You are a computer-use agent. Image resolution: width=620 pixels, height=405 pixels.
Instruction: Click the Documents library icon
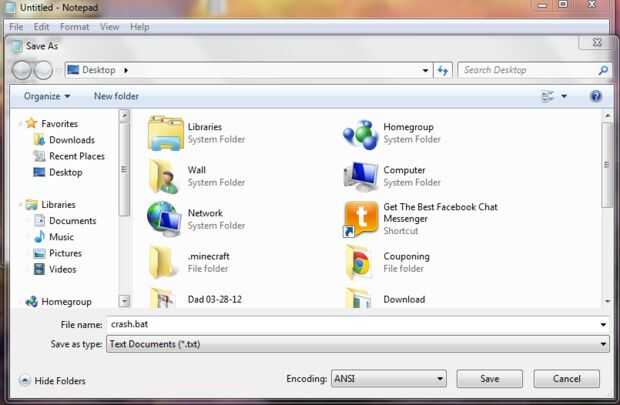[40, 220]
